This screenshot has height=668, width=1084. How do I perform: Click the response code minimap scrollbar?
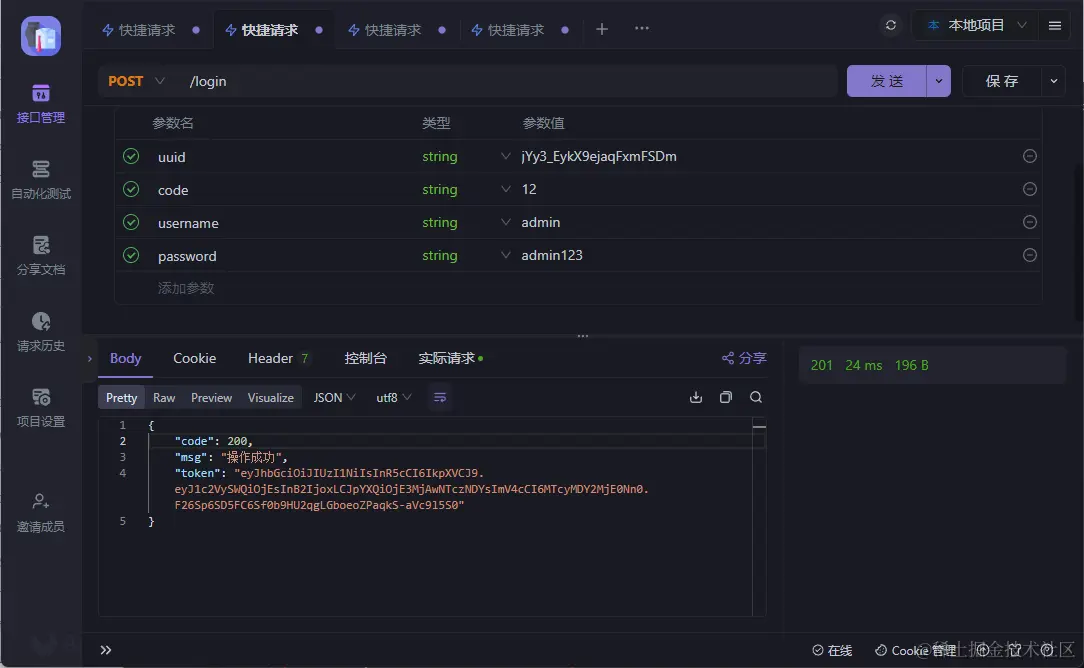point(759,515)
